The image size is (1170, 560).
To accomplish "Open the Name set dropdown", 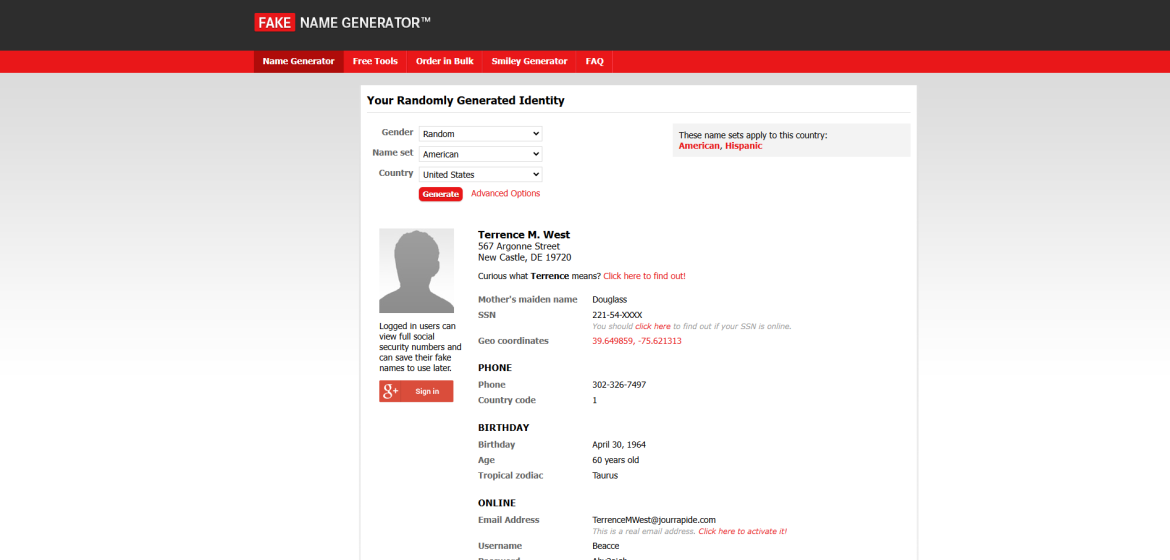I will pyautogui.click(x=481, y=154).
